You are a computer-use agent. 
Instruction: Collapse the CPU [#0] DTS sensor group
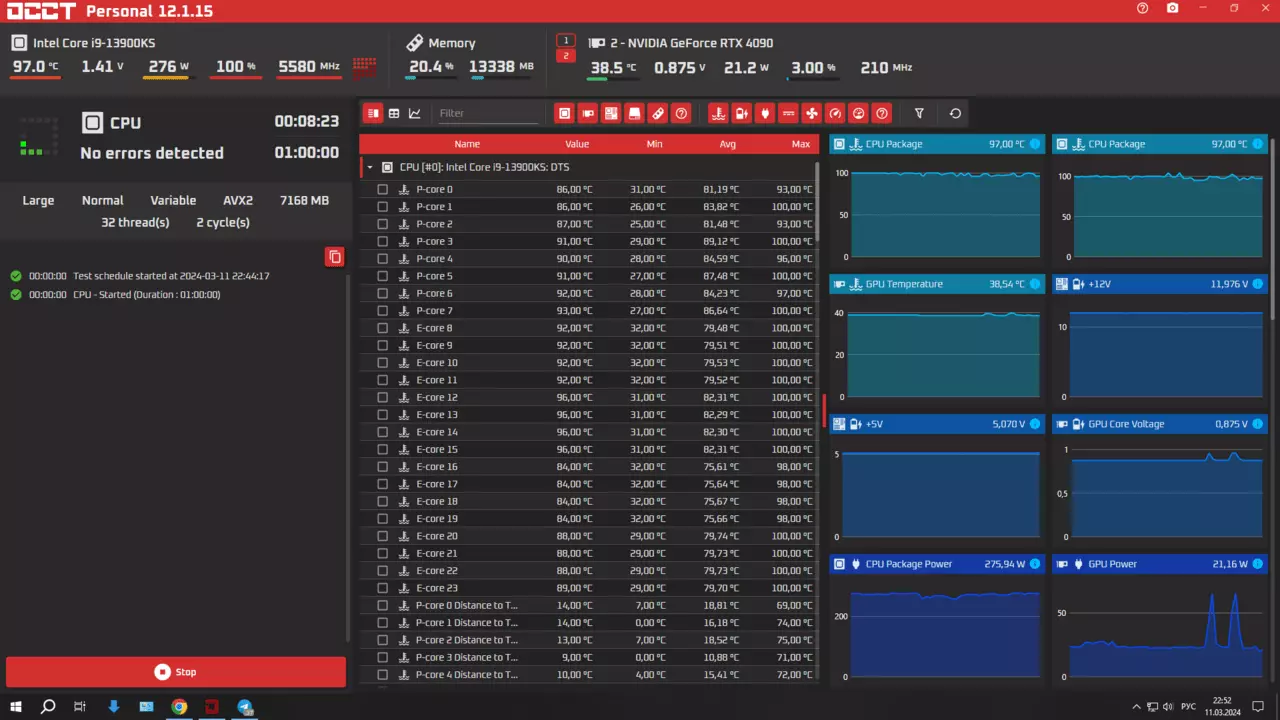point(370,168)
